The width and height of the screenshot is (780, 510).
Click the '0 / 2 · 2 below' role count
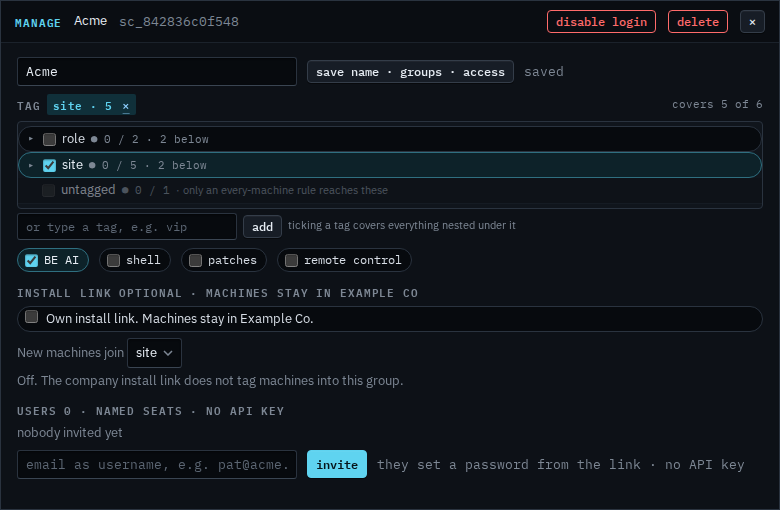click(x=156, y=139)
